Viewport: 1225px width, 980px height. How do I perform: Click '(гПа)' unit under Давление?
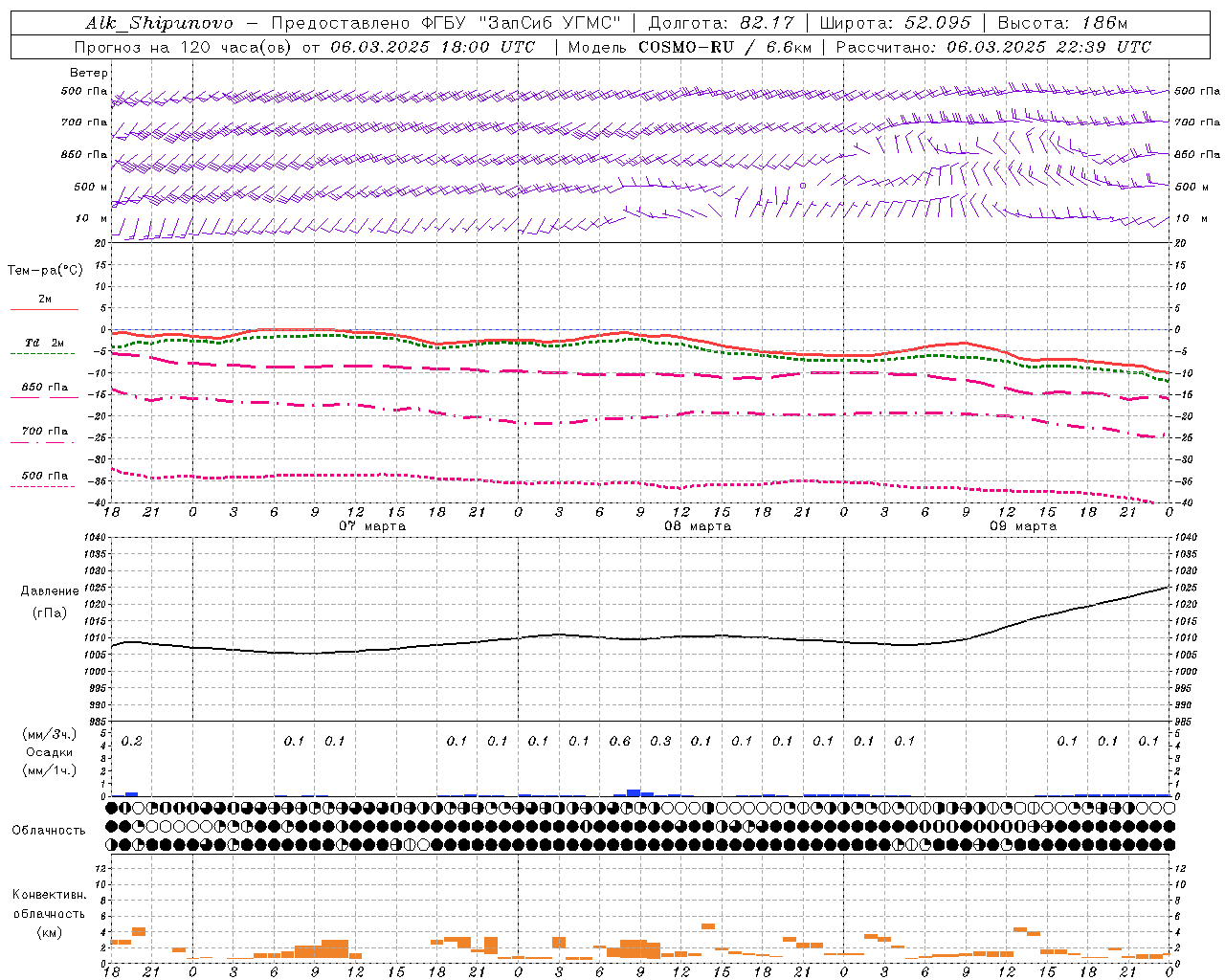click(49, 612)
